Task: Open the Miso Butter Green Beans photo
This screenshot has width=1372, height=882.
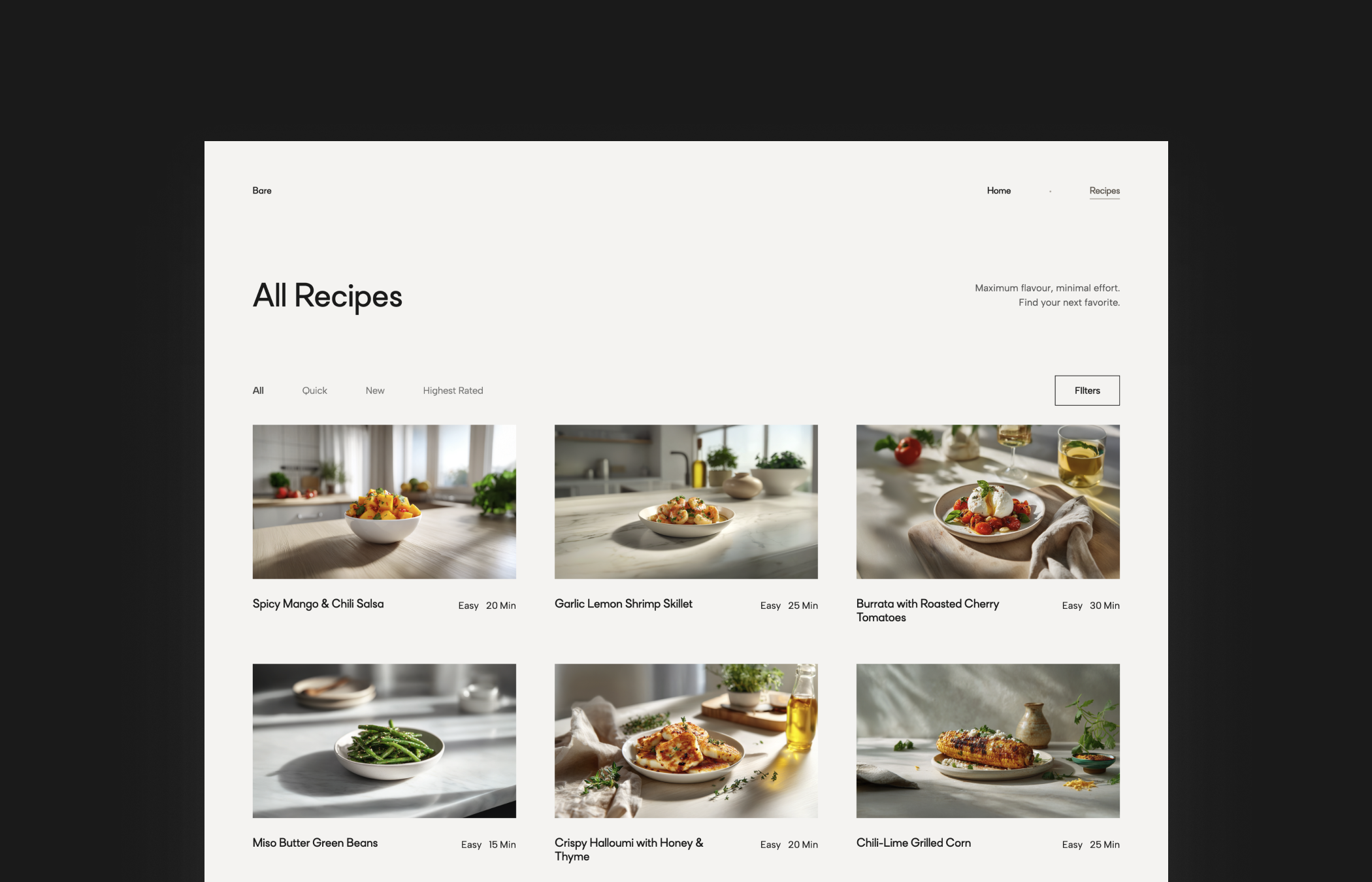Action: tap(384, 741)
